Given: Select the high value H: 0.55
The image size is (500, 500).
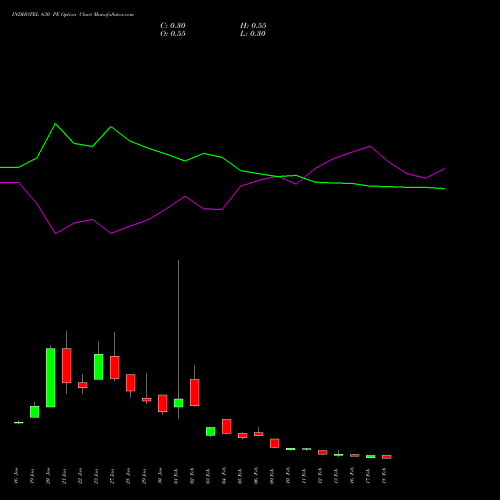Looking at the screenshot, I should click(x=253, y=26).
